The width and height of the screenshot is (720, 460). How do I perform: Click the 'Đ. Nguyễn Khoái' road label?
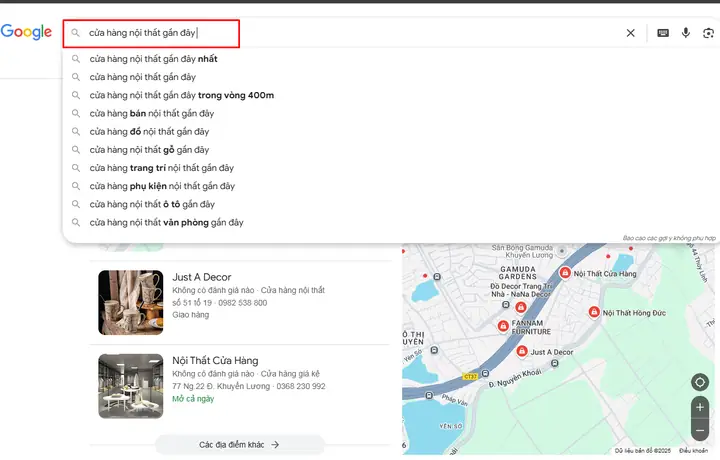(515, 378)
